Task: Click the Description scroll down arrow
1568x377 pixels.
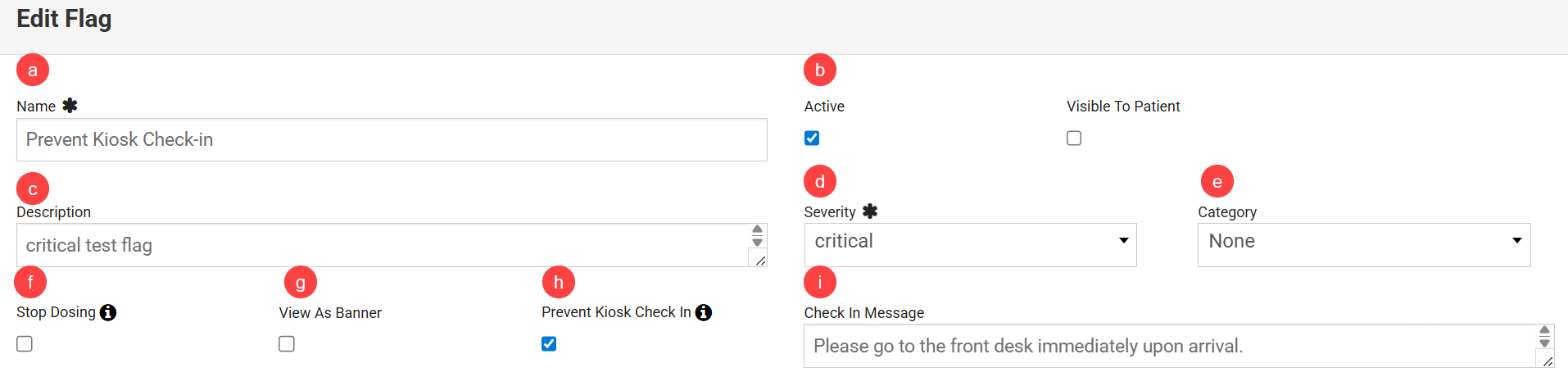Action: tap(758, 243)
